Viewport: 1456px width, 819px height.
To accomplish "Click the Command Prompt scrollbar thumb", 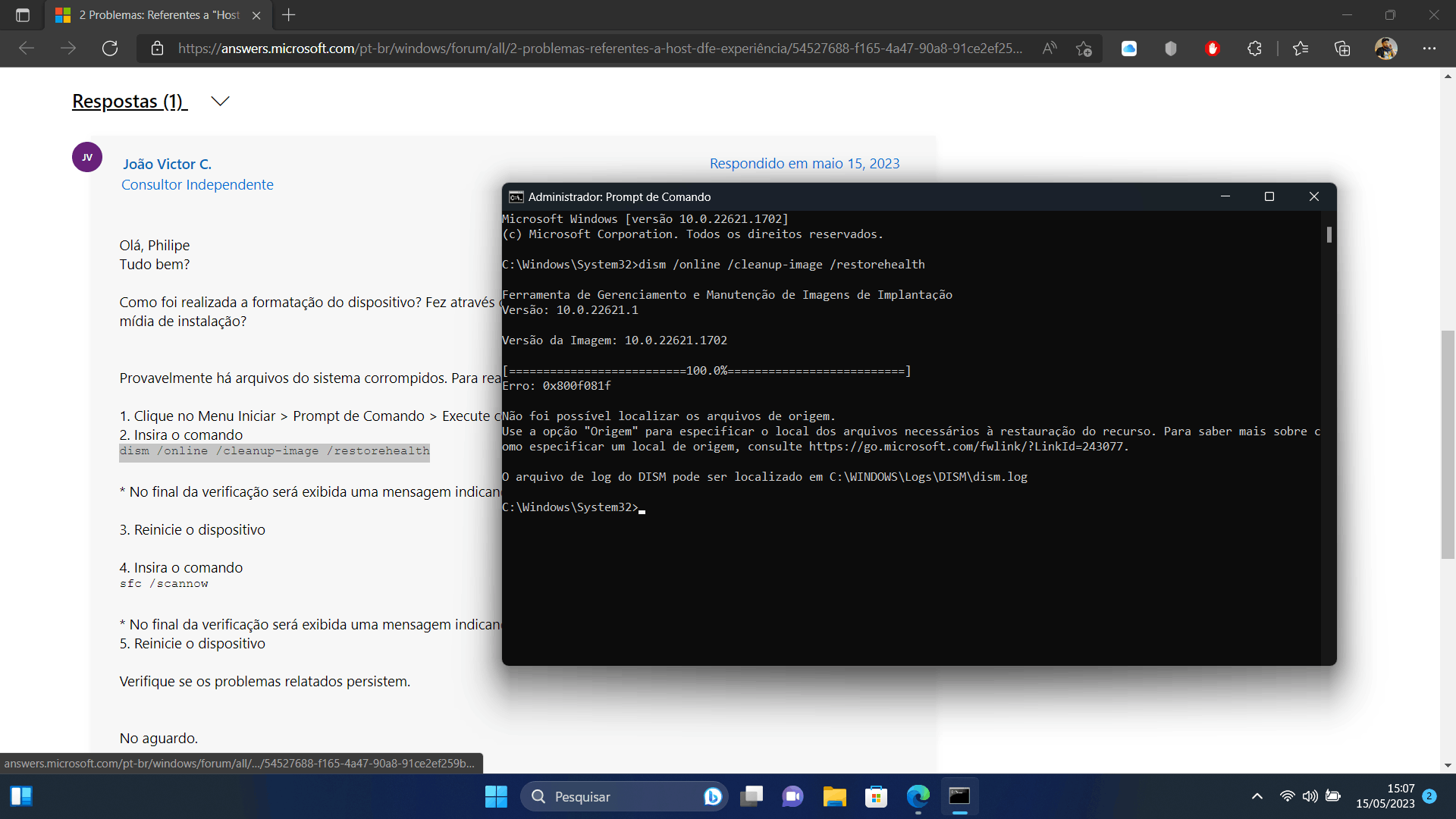I will pos(1329,234).
